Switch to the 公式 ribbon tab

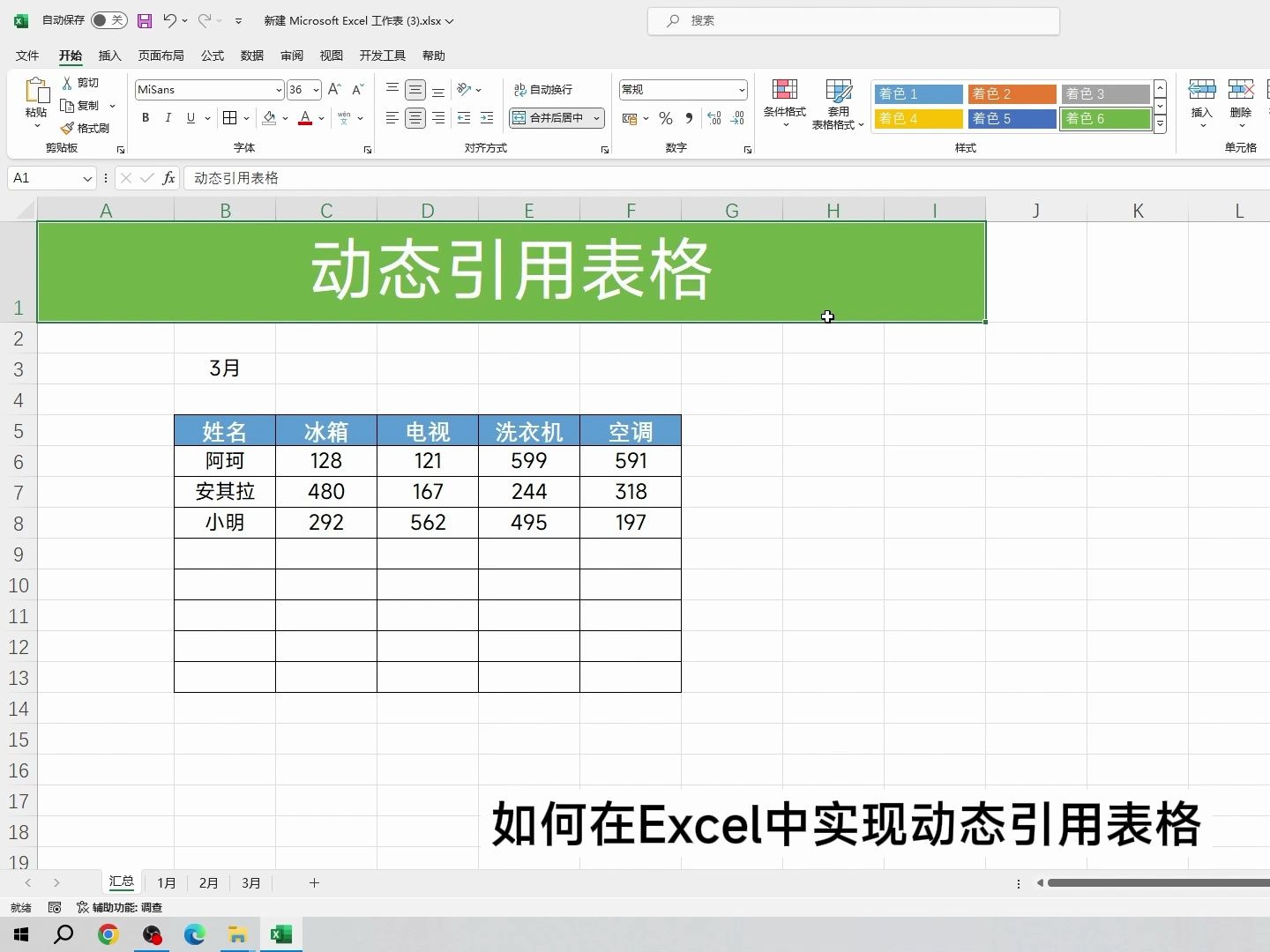212,56
